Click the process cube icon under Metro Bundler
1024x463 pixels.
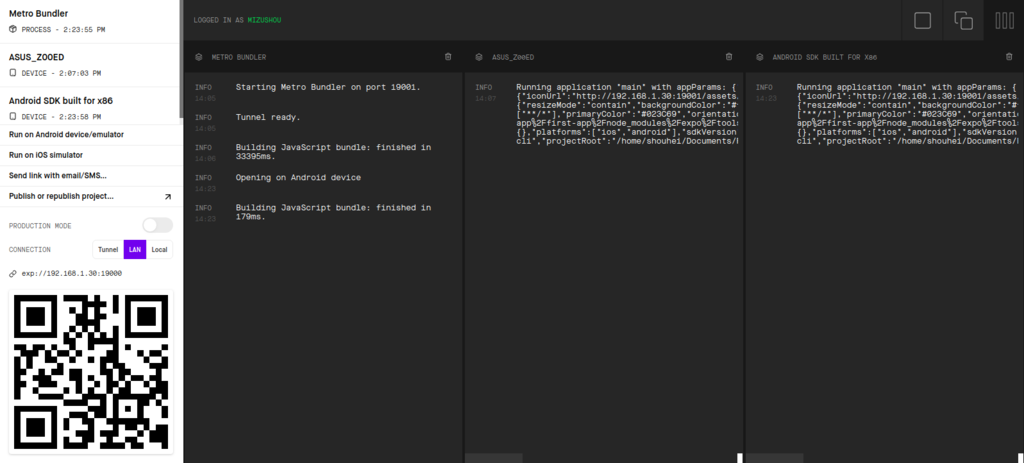tap(12, 29)
